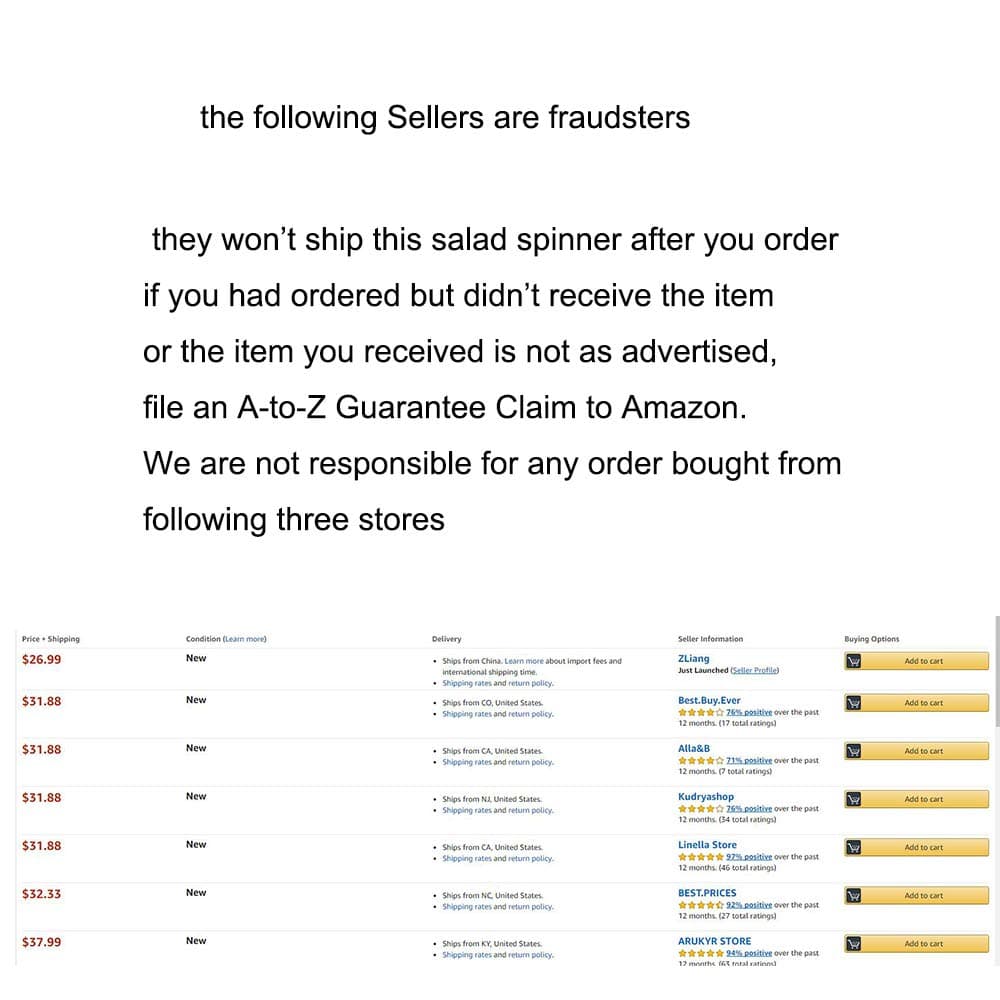Open Learn more about import fees

coord(524,661)
